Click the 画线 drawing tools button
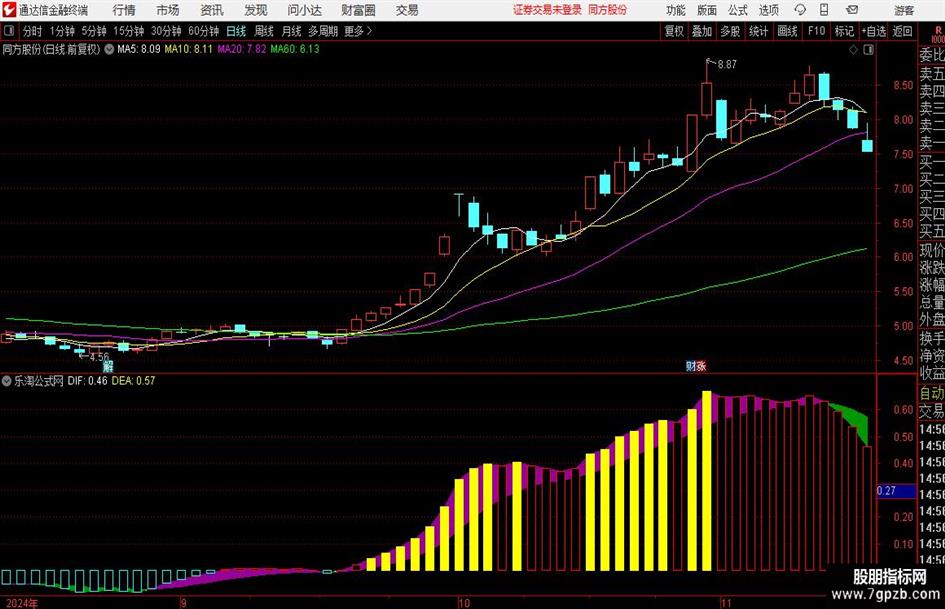This screenshot has width=945, height=609. tap(787, 31)
